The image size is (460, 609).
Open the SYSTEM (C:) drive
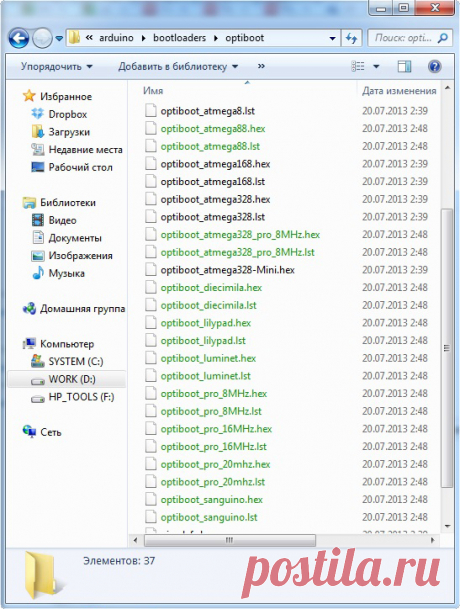tap(76, 362)
